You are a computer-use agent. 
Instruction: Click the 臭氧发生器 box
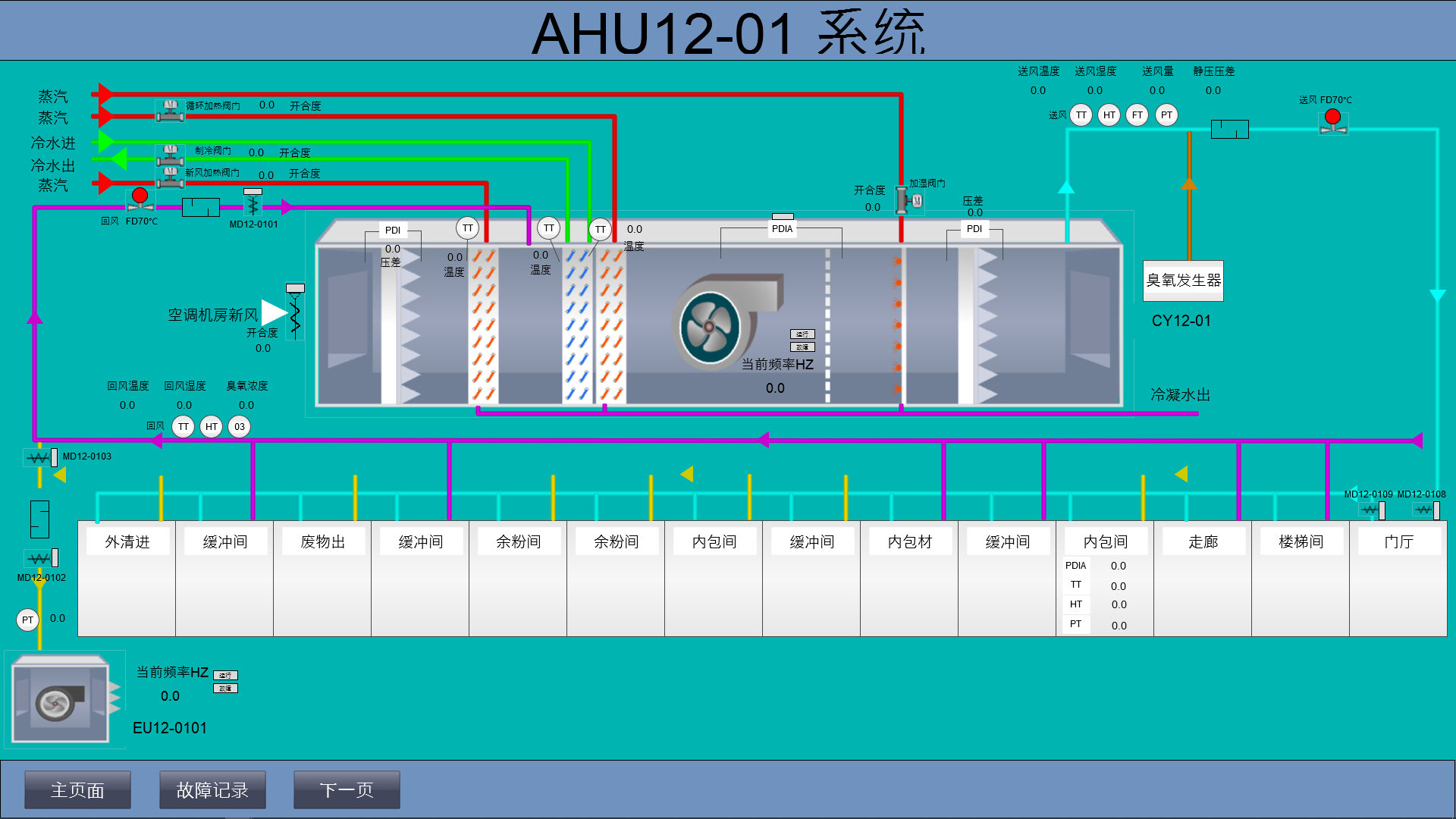(x=1183, y=281)
